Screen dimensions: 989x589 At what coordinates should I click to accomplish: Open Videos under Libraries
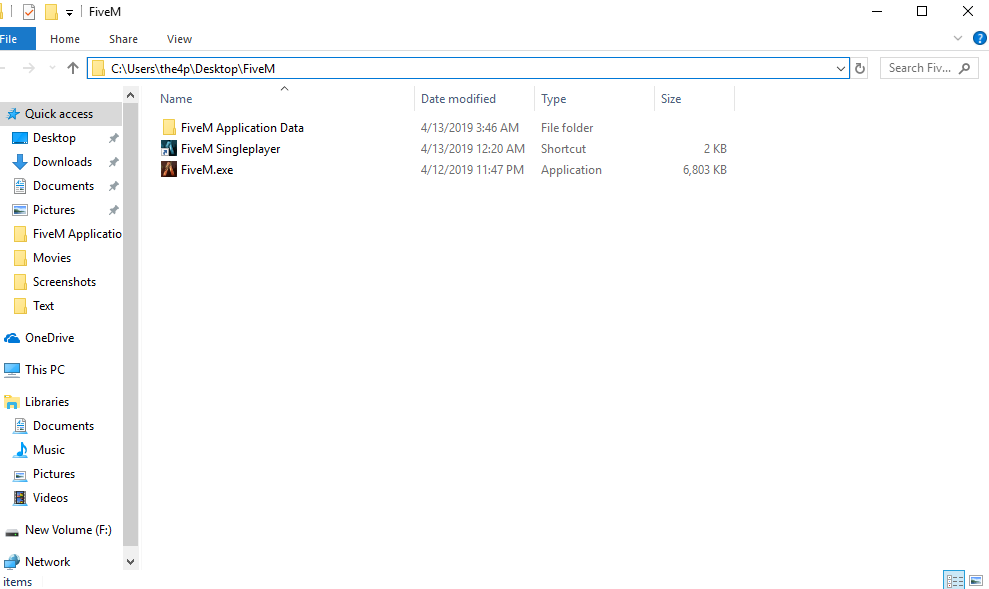tap(50, 498)
